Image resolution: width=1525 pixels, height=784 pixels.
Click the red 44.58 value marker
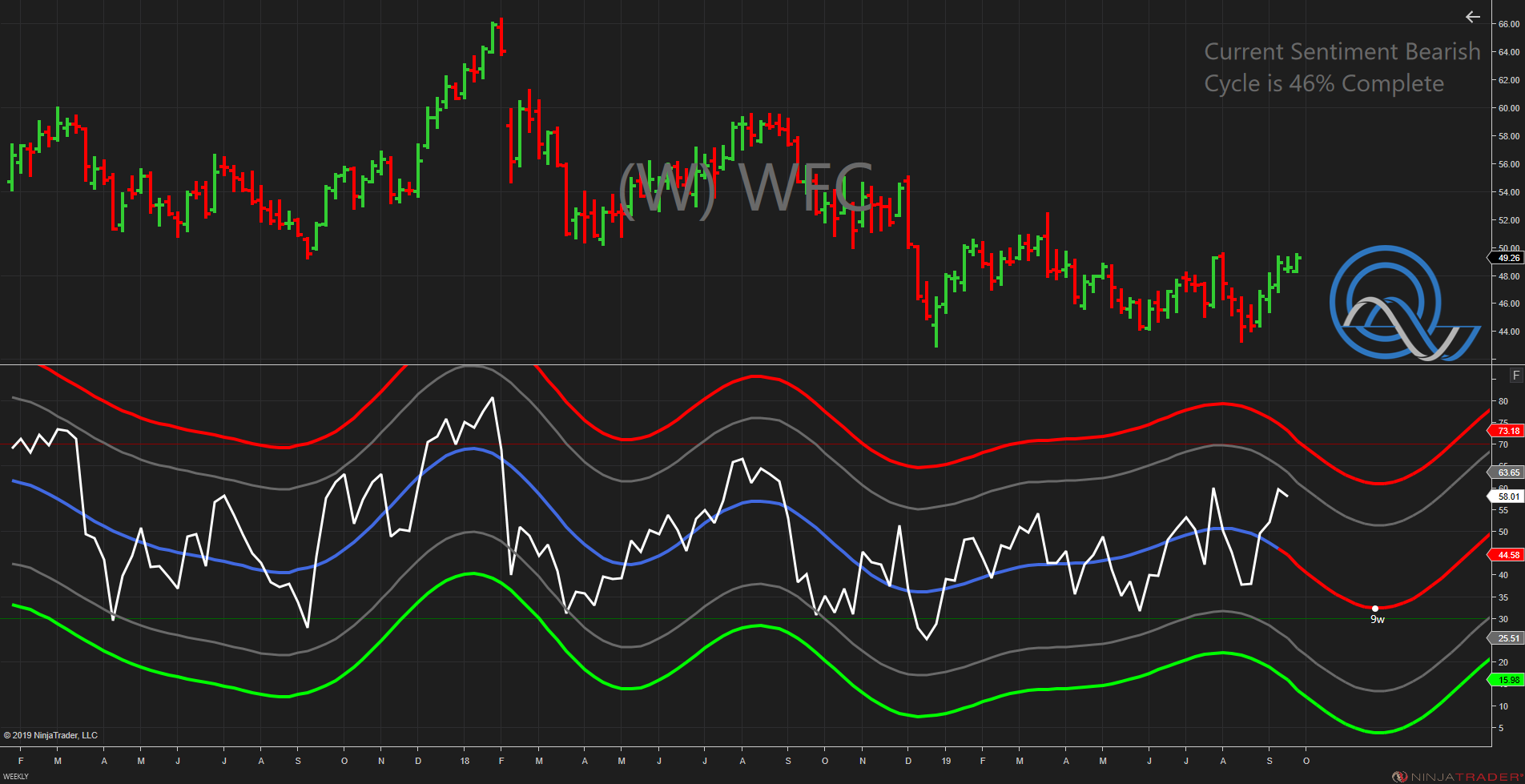click(1507, 555)
